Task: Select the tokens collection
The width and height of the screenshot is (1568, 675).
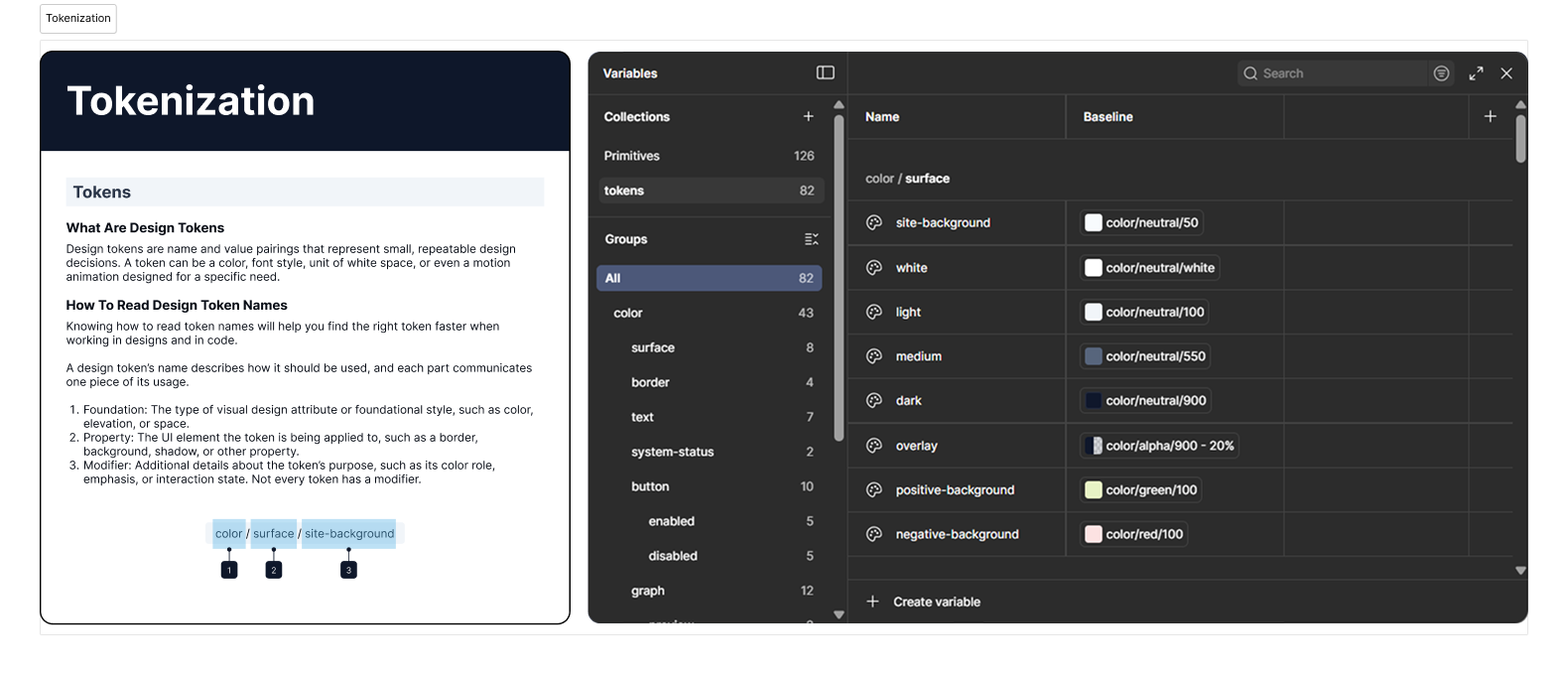Action: (x=624, y=191)
